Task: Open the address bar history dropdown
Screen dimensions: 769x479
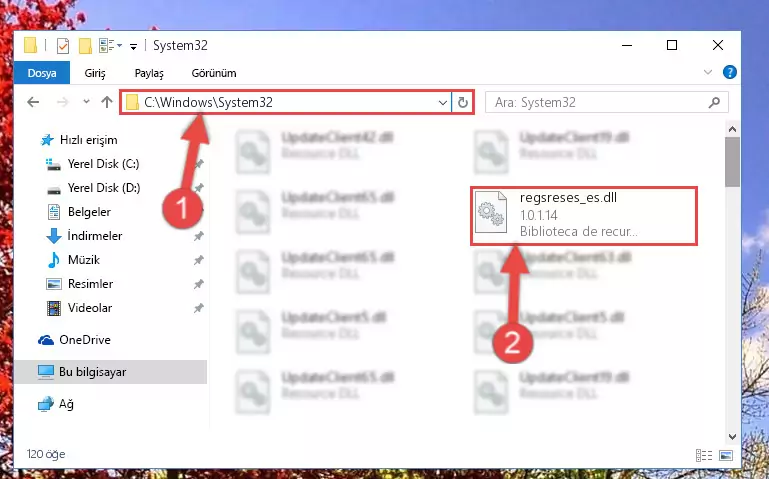Action: tap(442, 102)
